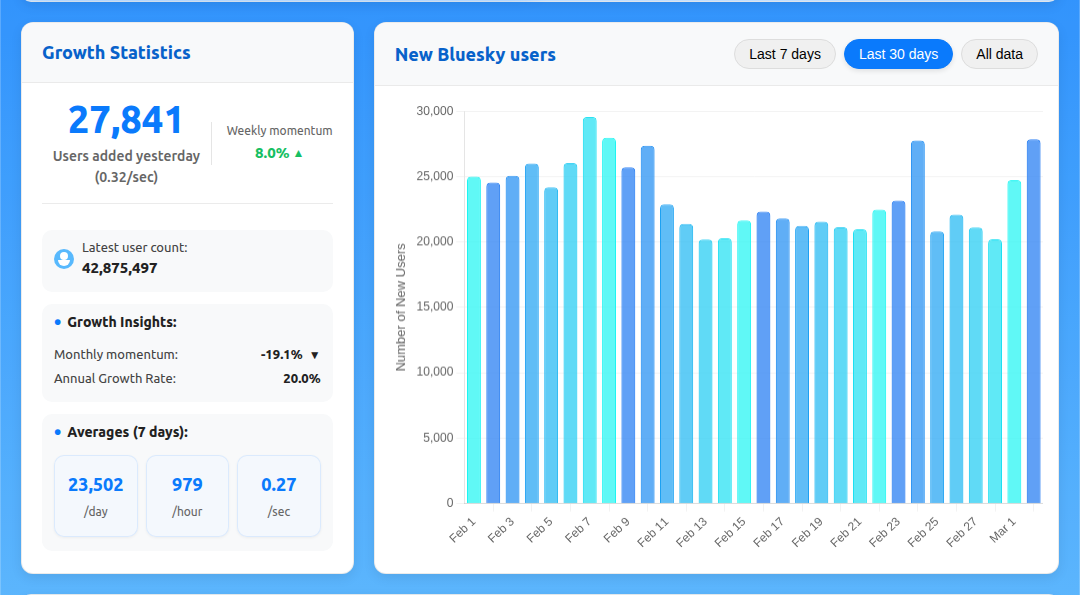Open the 23,502 per day average card
Image resolution: width=1080 pixels, height=595 pixels.
tap(96, 496)
